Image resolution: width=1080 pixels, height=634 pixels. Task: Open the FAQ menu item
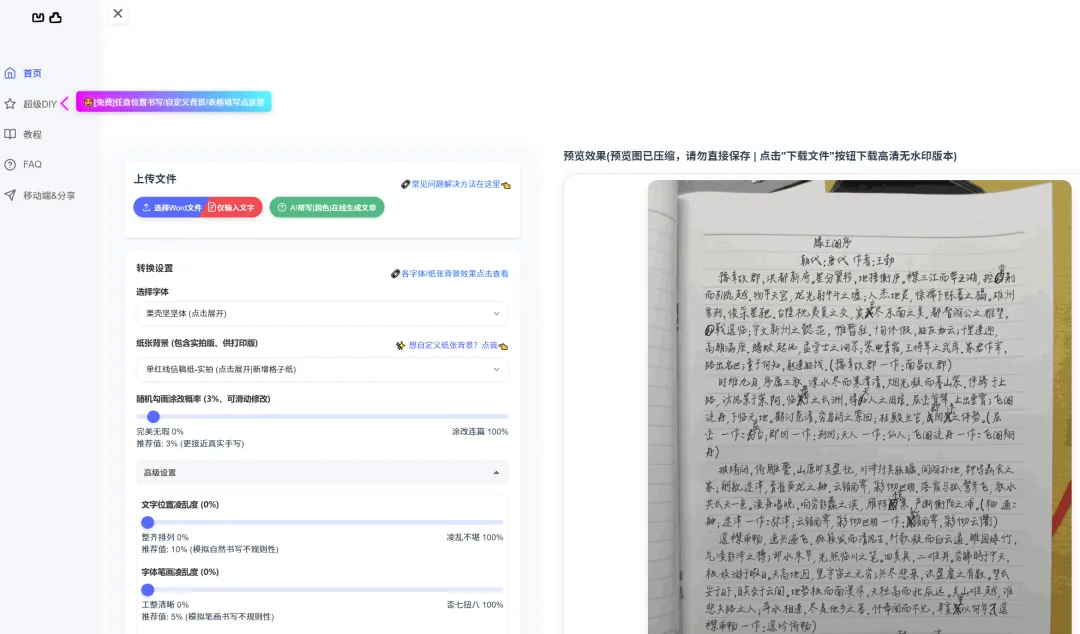32,165
